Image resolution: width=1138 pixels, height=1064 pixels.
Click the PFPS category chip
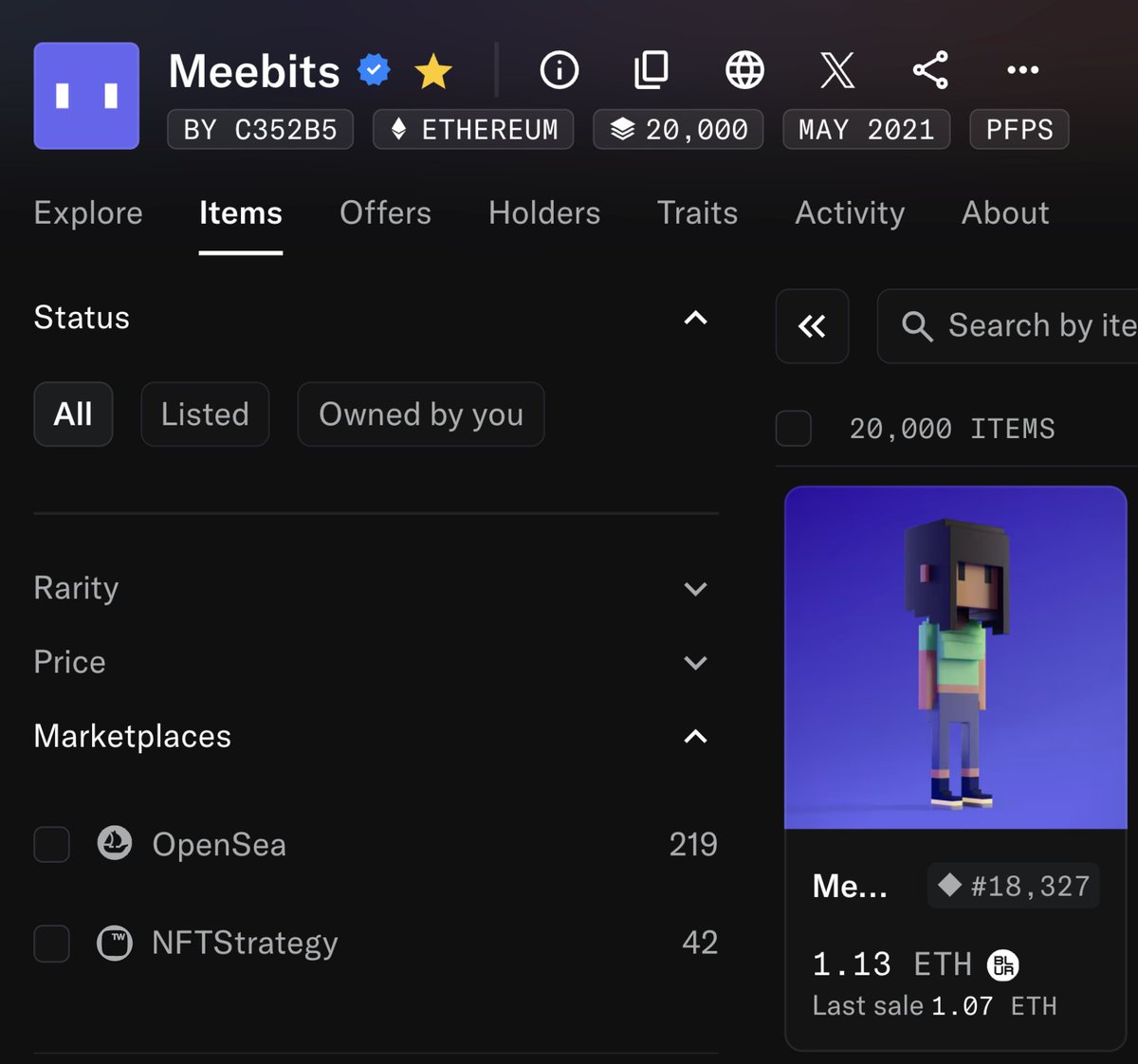click(x=1019, y=129)
